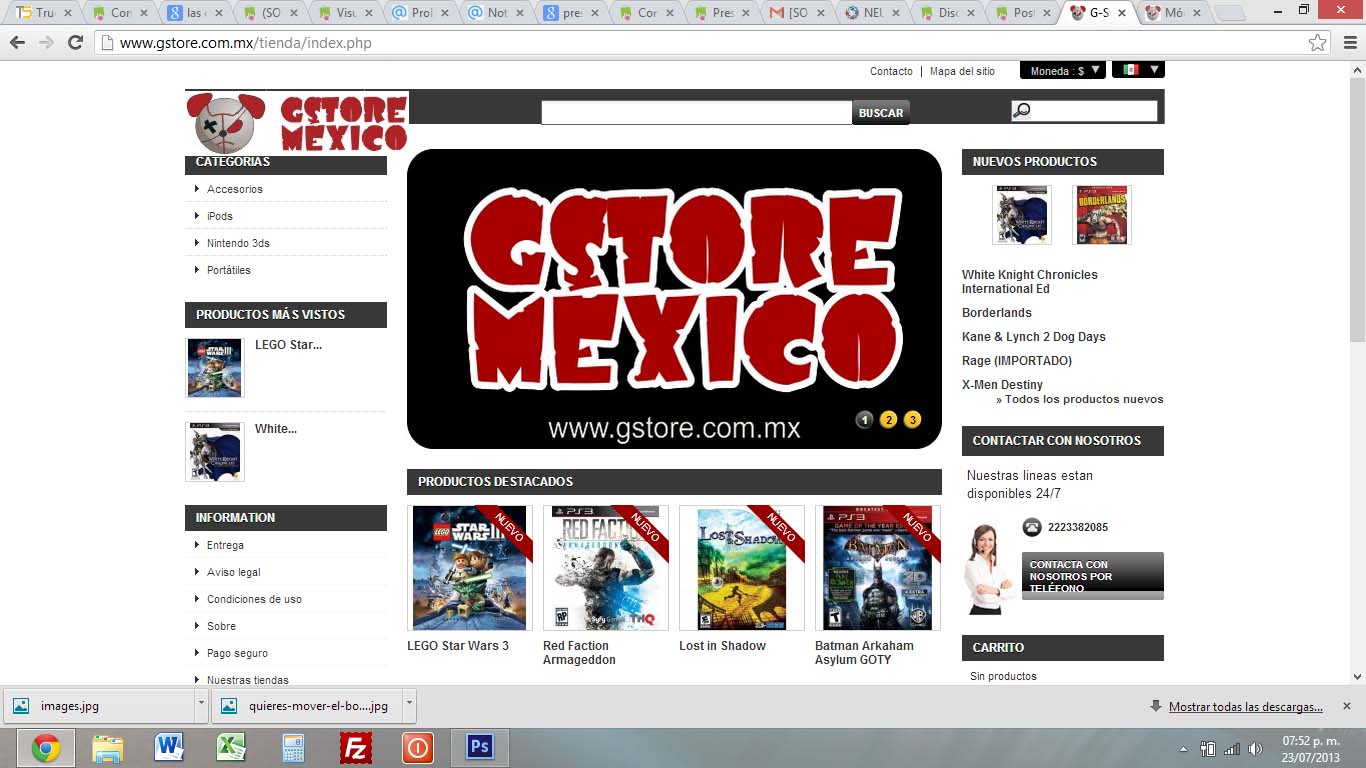This screenshot has height=768, width=1366.
Task: Open Photoshop from the taskbar
Action: pos(480,748)
